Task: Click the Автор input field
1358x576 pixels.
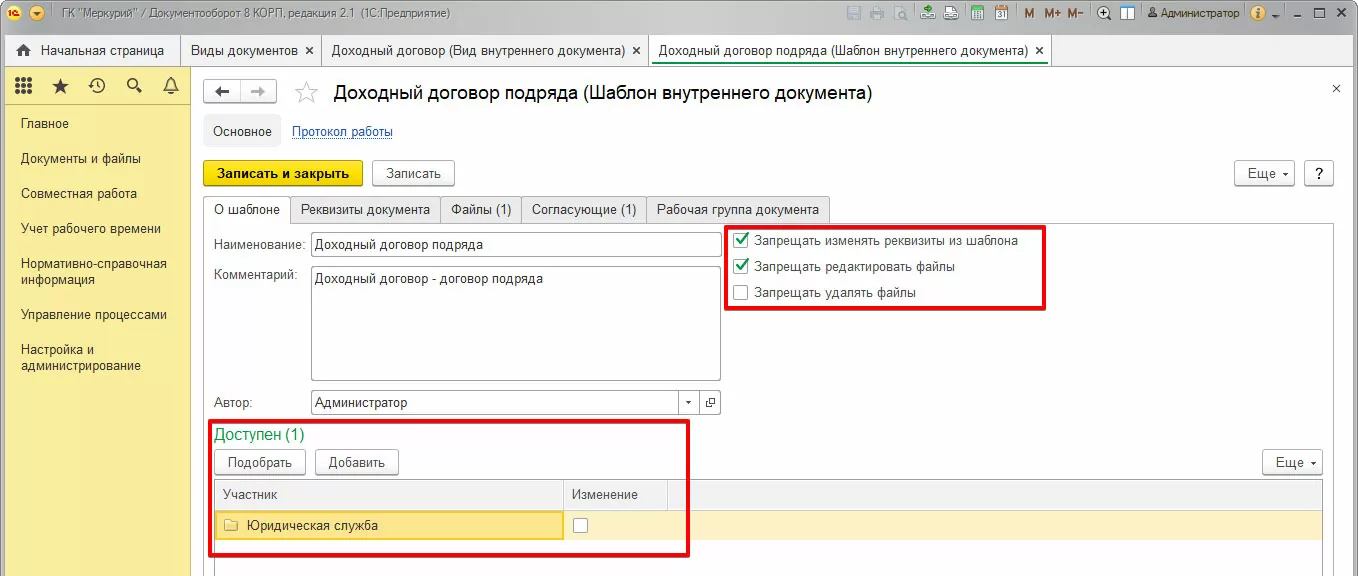Action: pos(495,402)
